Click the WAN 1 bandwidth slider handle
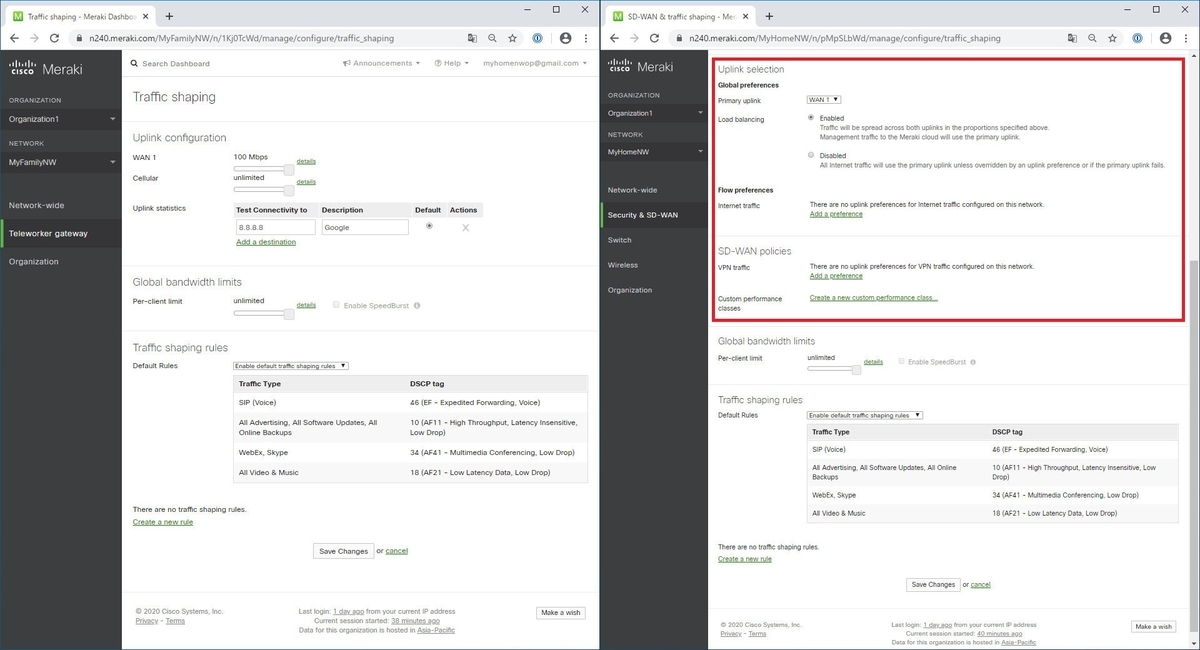This screenshot has width=1200, height=650. [x=289, y=169]
